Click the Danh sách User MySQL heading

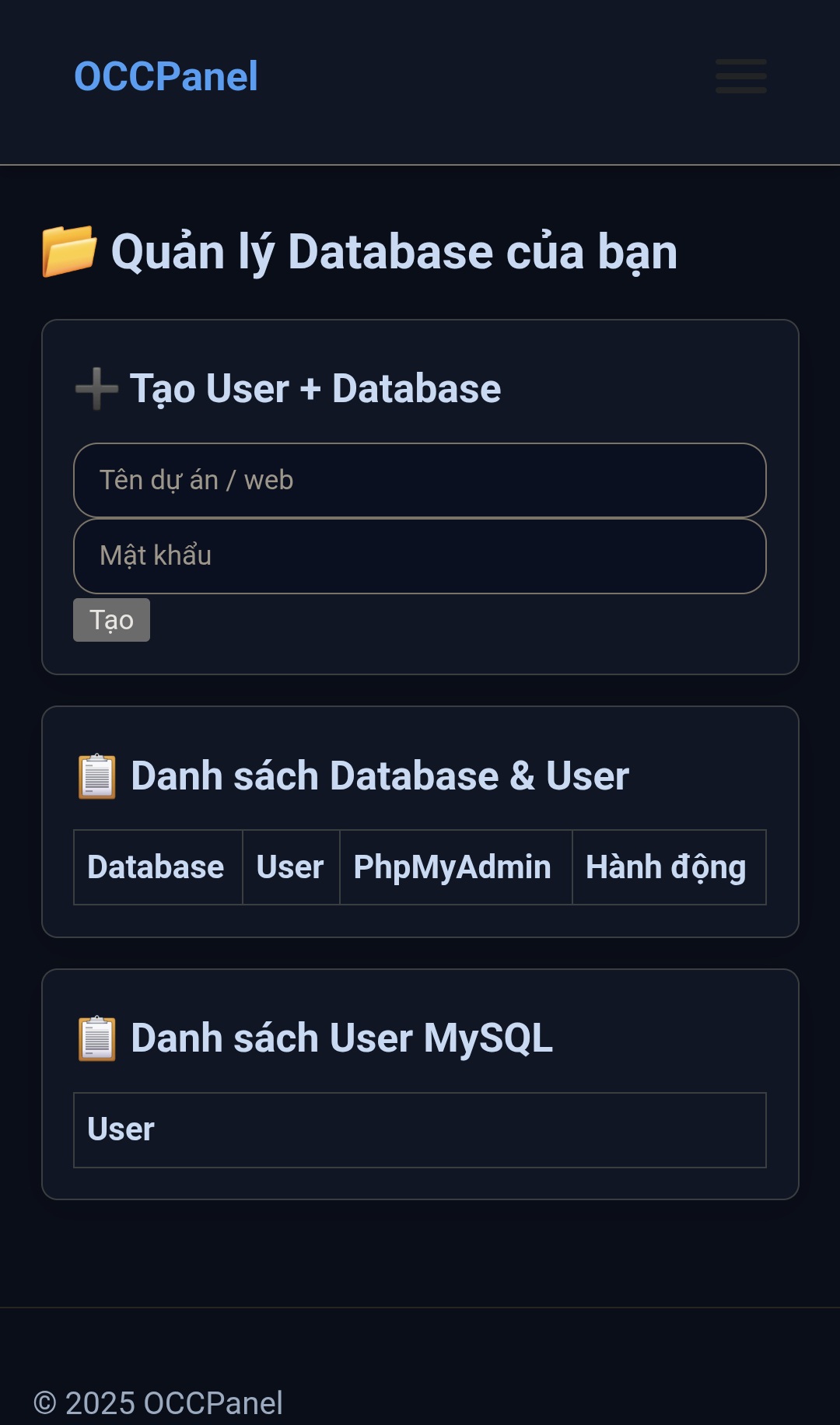[x=341, y=1038]
